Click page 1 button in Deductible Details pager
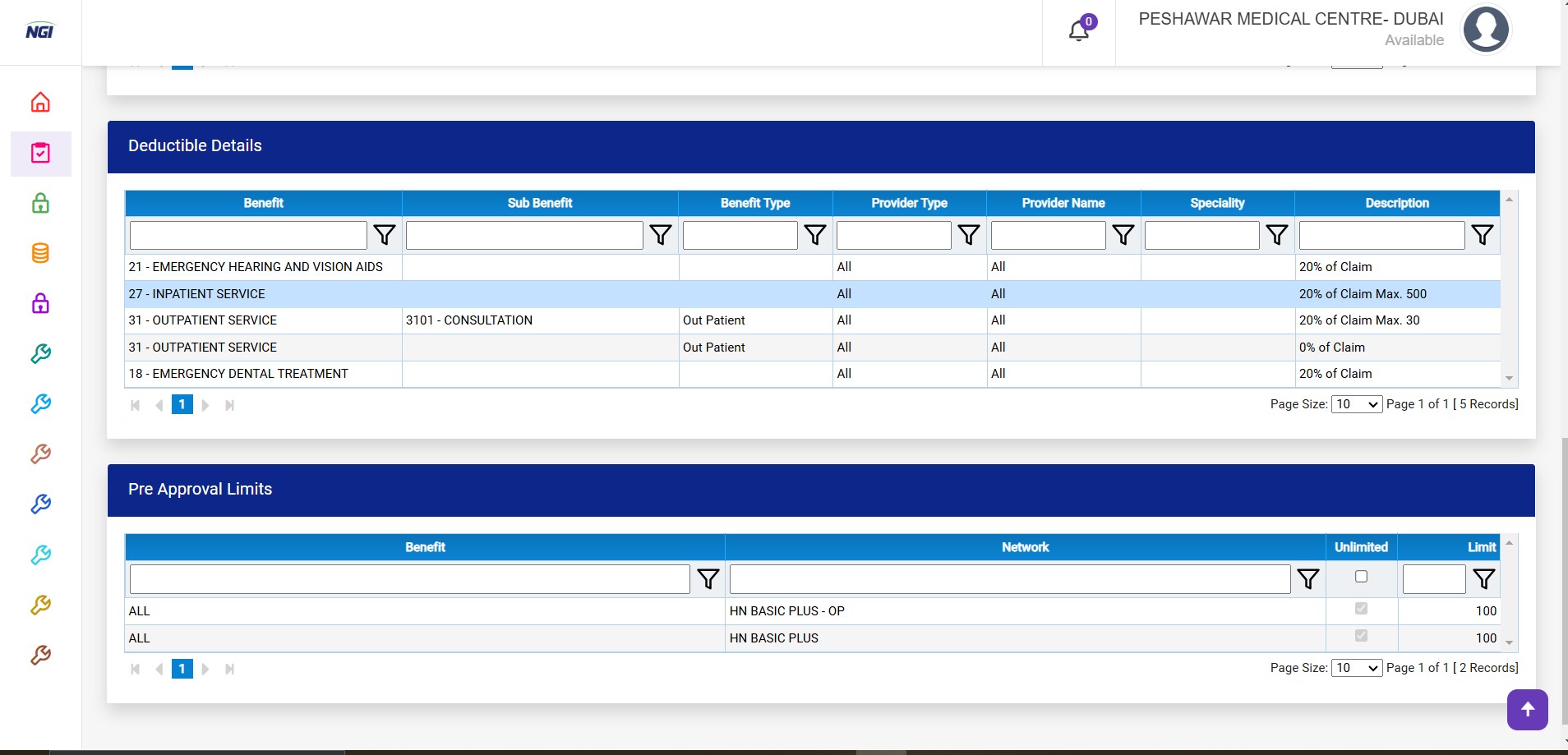The height and width of the screenshot is (755, 1568). point(182,404)
